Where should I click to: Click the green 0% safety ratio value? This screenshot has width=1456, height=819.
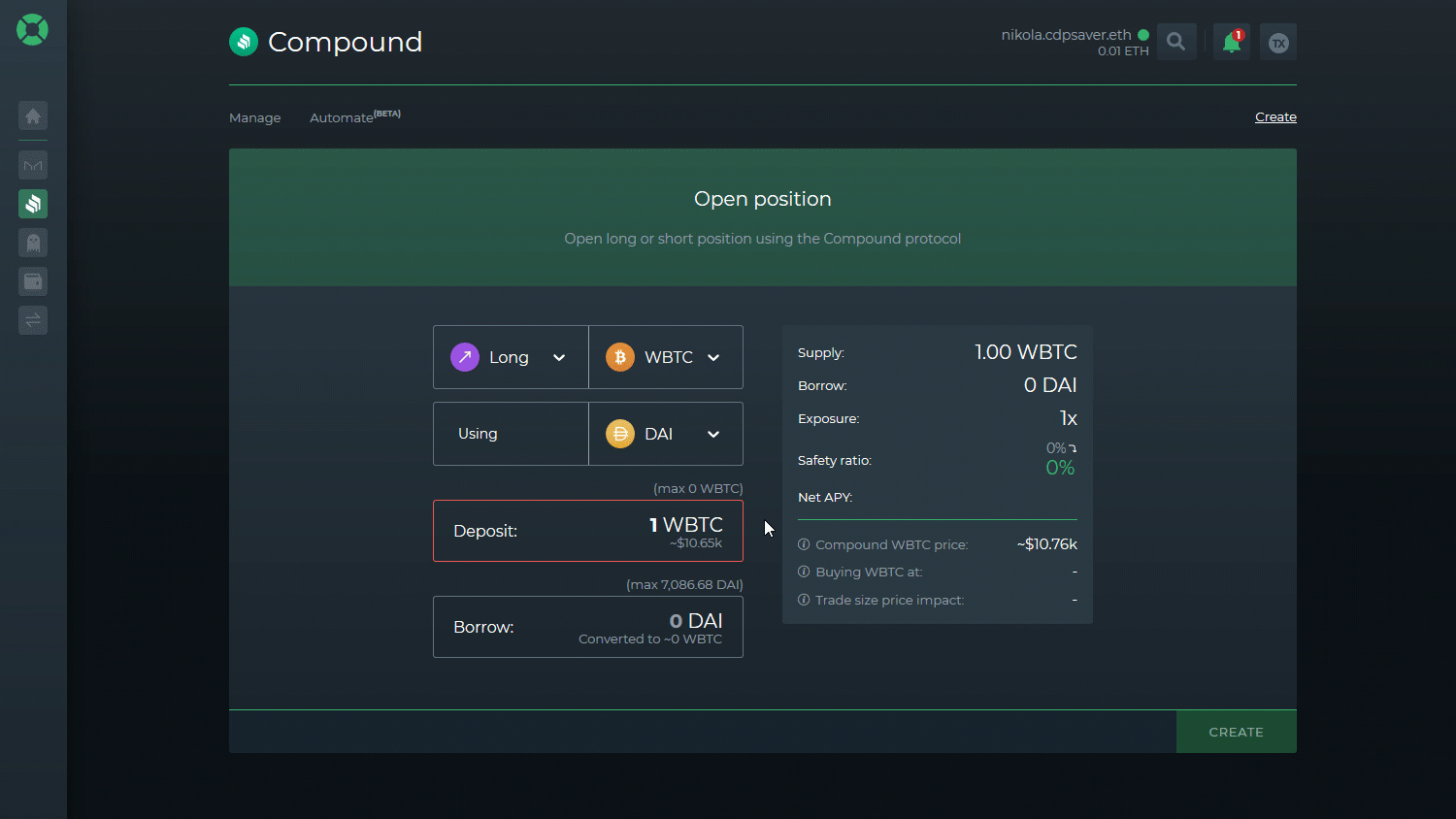point(1060,468)
